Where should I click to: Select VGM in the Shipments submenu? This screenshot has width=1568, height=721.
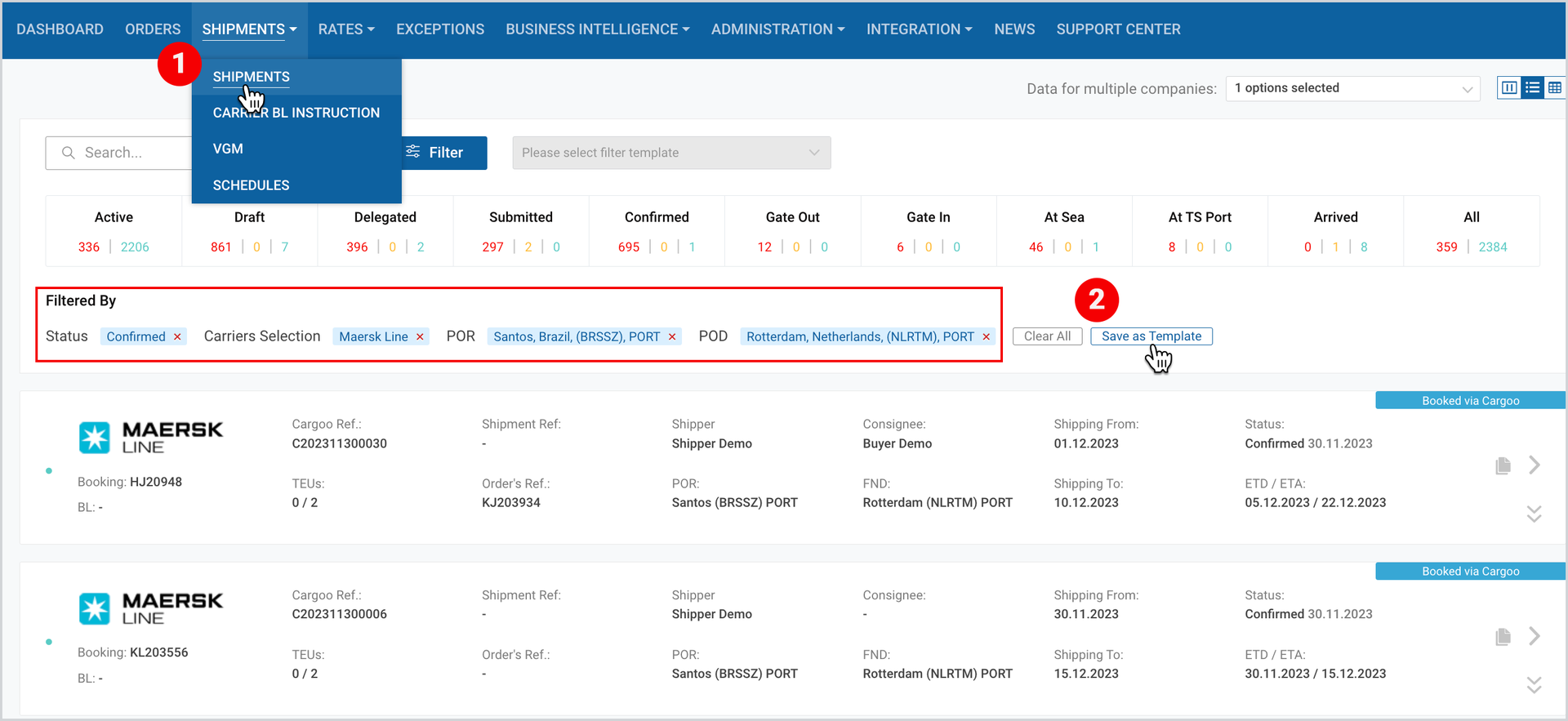point(296,149)
